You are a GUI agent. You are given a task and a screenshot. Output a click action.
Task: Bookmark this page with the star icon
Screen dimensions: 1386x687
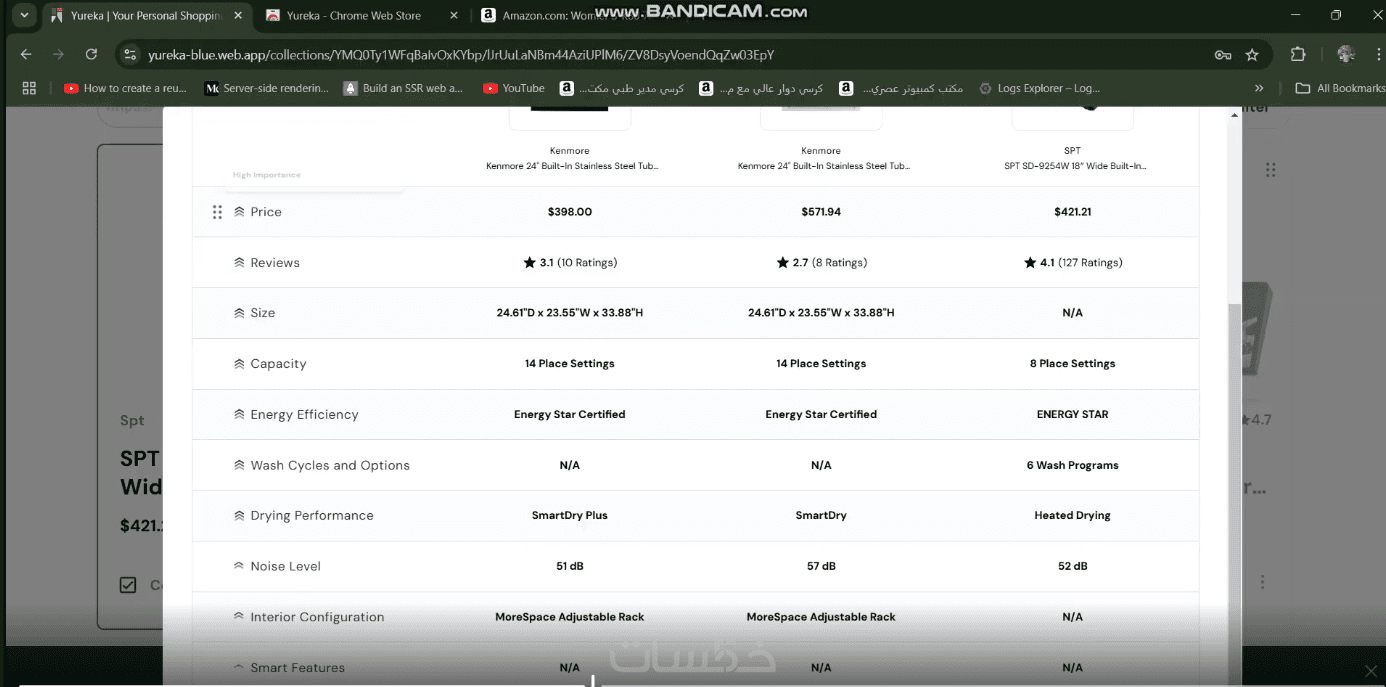coord(1252,55)
